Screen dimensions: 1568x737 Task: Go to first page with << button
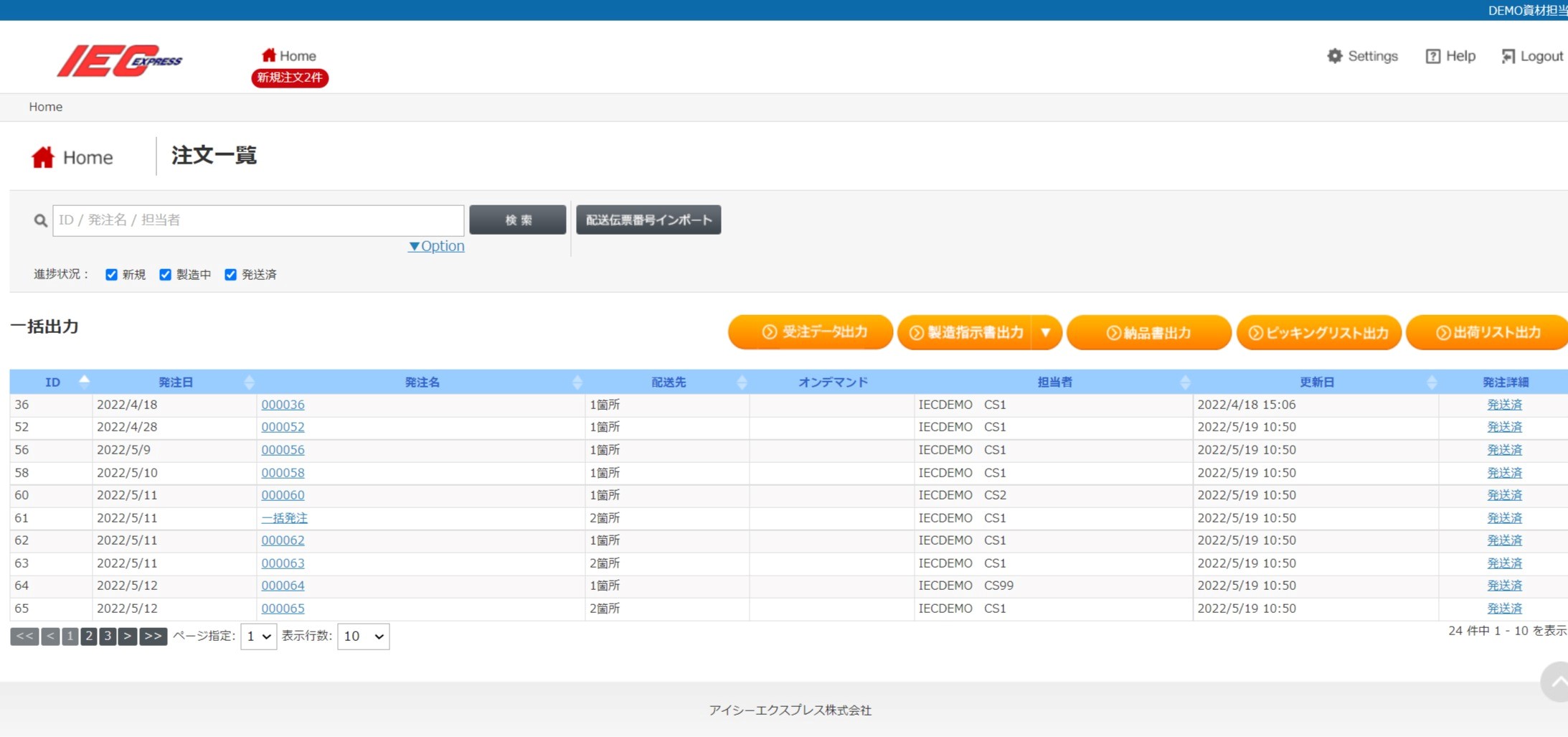24,636
